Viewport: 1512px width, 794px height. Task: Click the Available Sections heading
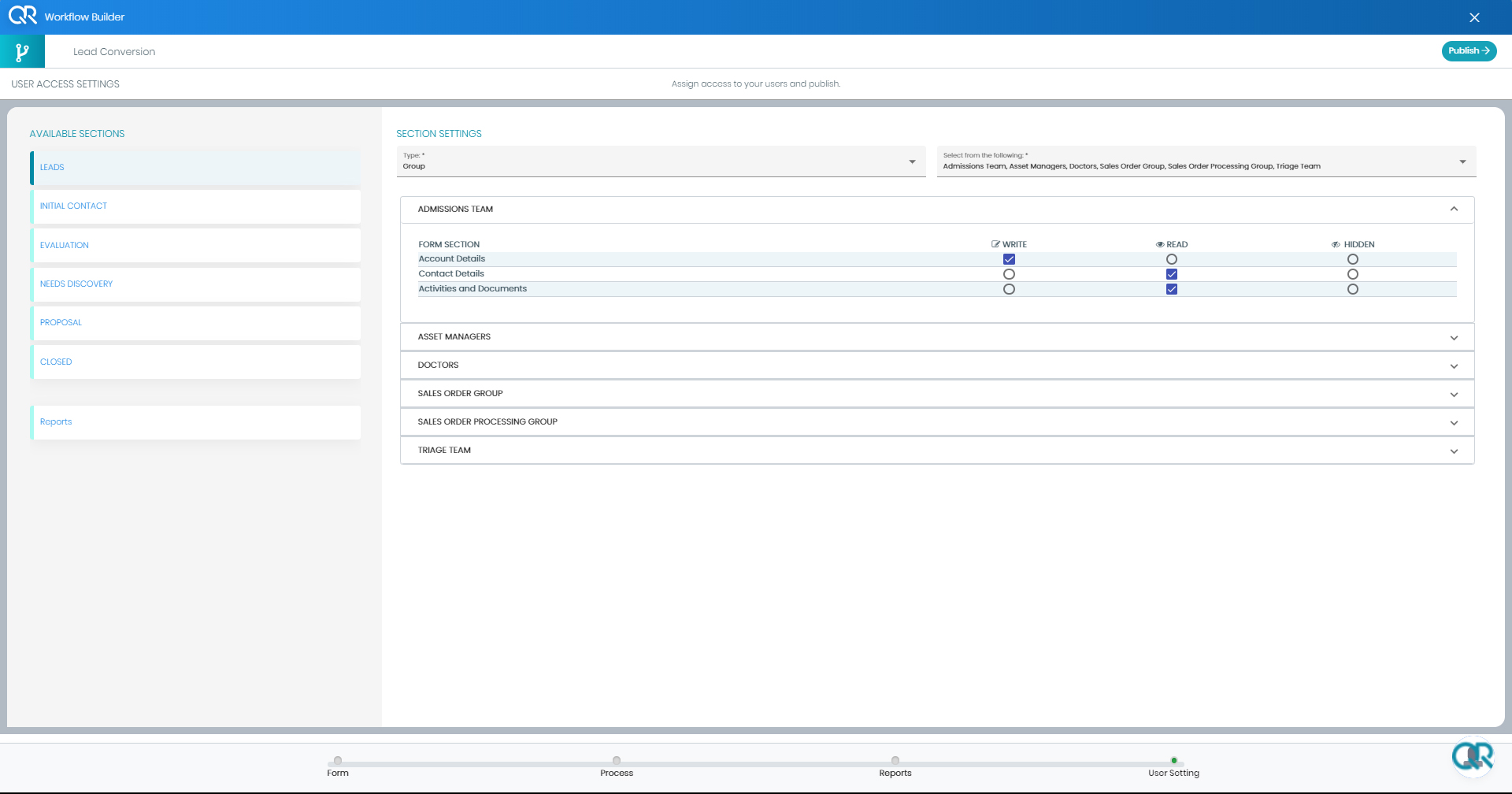(77, 134)
